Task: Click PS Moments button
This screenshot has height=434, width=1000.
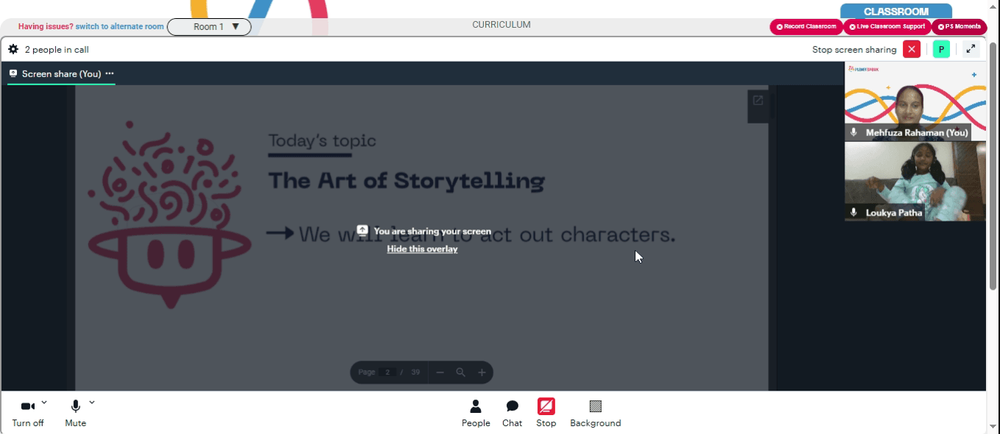Action: tap(959, 27)
